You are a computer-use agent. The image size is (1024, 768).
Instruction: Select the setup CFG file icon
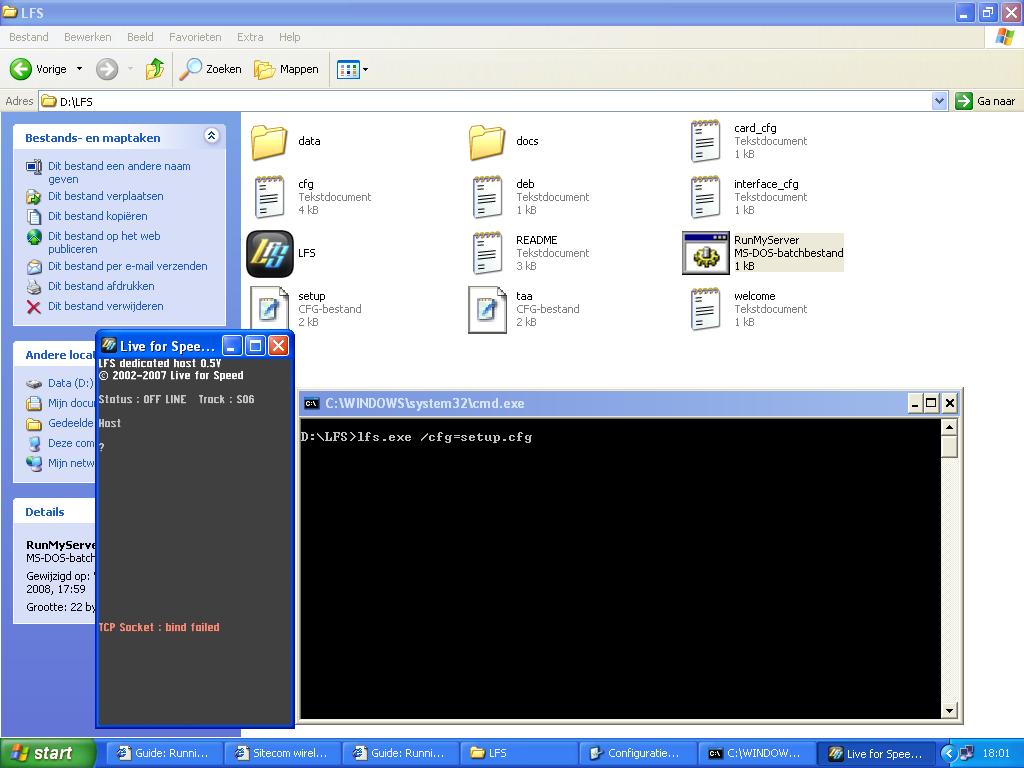tap(269, 308)
